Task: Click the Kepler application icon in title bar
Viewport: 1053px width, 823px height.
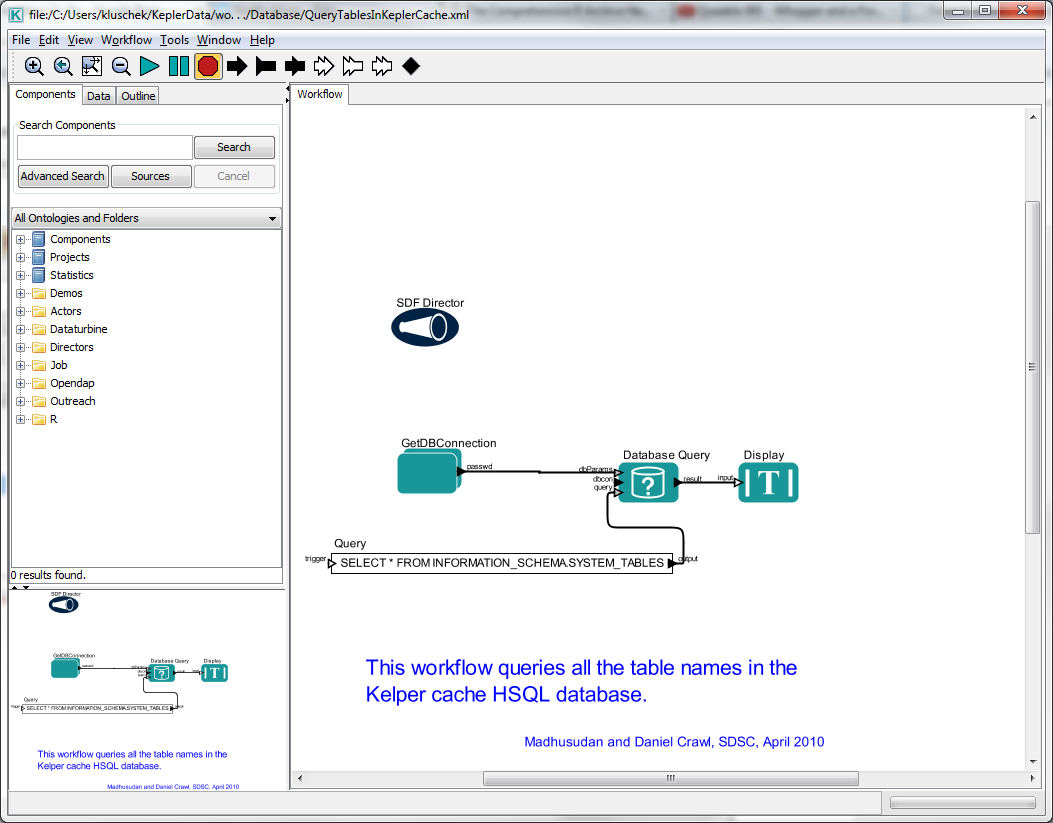Action: [16, 14]
